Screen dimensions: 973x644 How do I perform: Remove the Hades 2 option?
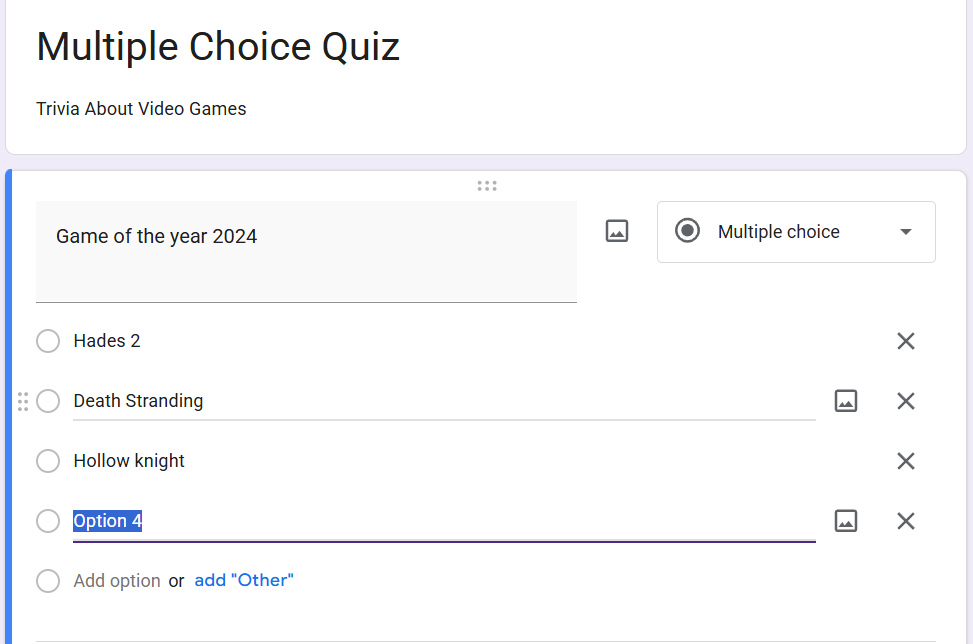(x=905, y=341)
